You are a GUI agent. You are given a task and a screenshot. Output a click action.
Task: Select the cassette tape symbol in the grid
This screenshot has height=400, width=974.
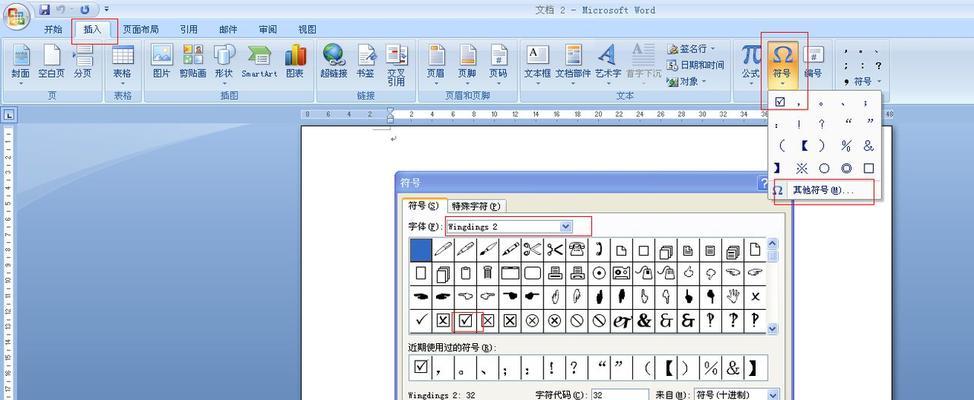click(x=622, y=273)
